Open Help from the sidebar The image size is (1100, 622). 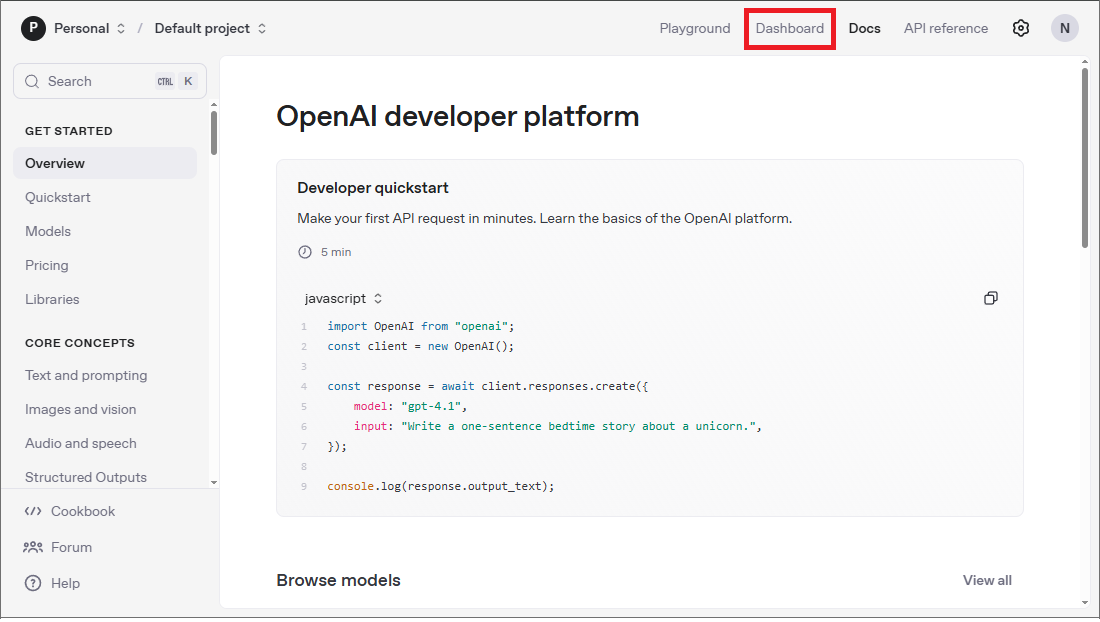coord(64,583)
